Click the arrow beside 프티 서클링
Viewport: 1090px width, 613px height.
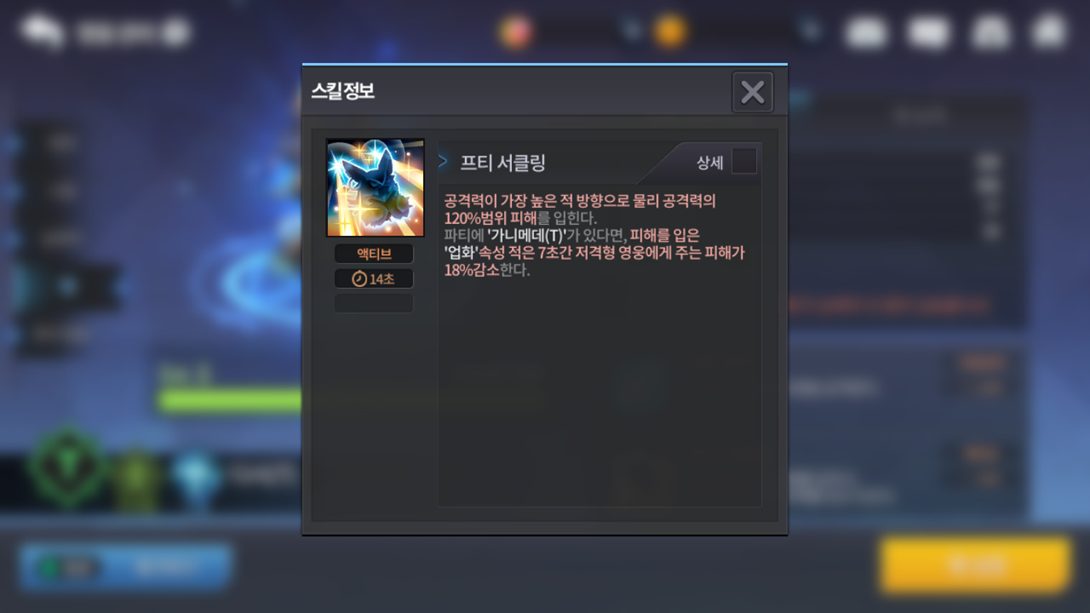[443, 161]
